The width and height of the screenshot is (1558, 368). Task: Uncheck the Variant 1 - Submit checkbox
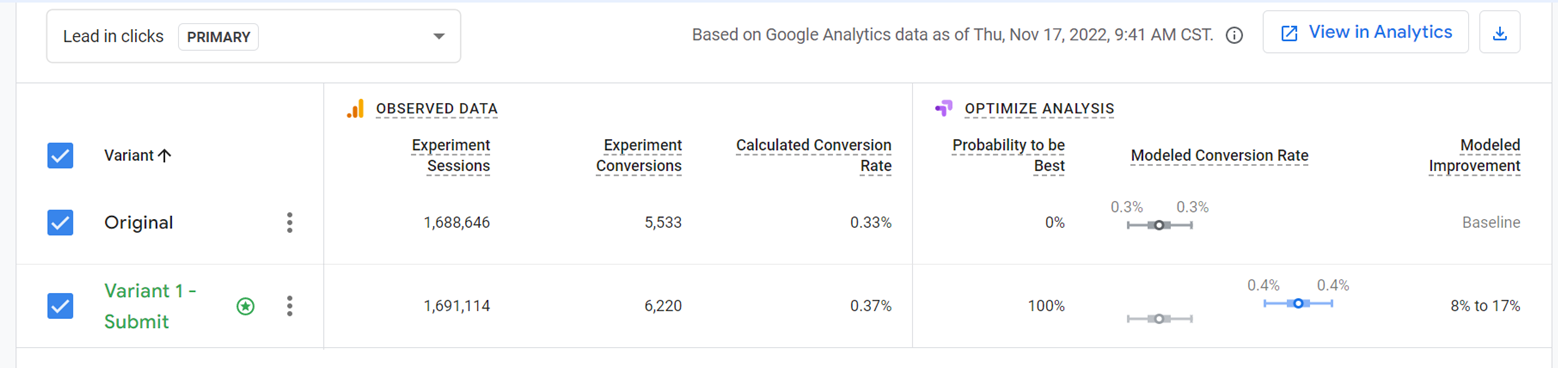click(x=61, y=306)
